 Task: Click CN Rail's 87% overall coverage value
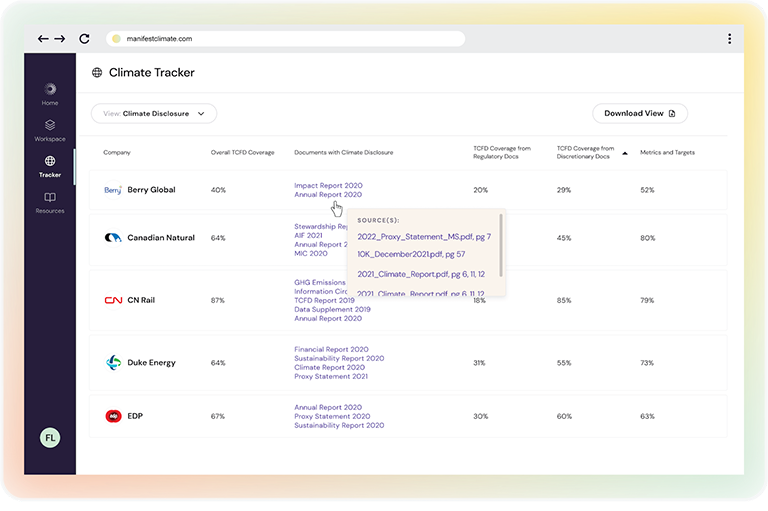(217, 300)
